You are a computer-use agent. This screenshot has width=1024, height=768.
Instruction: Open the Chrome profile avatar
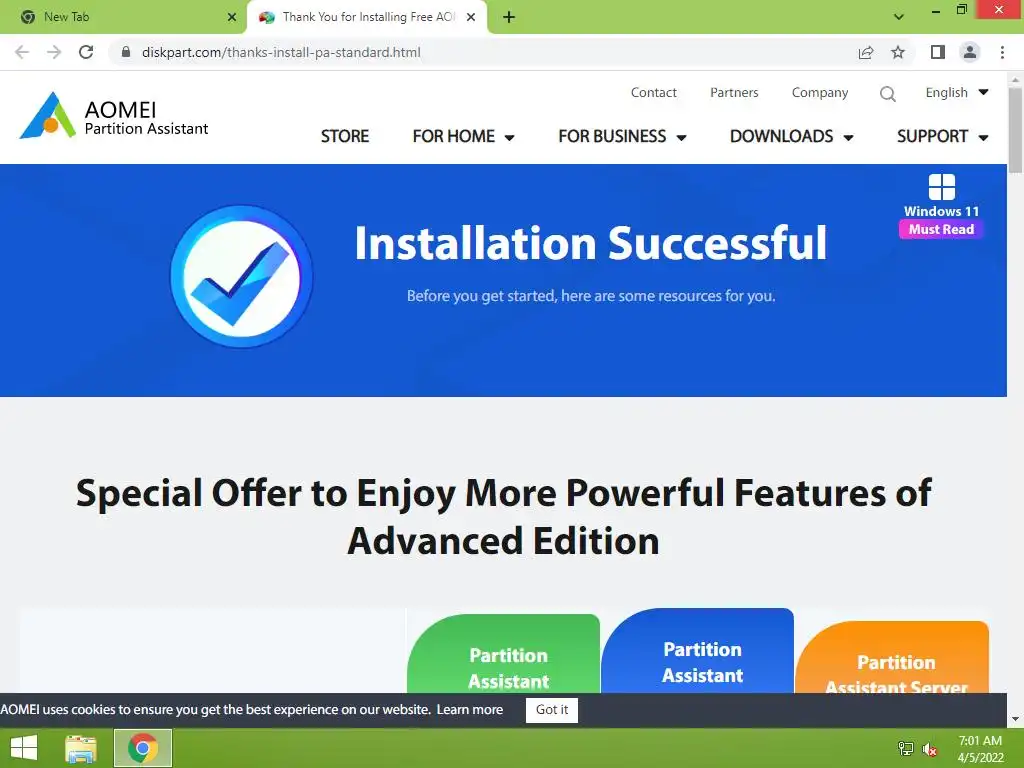pyautogui.click(x=970, y=52)
